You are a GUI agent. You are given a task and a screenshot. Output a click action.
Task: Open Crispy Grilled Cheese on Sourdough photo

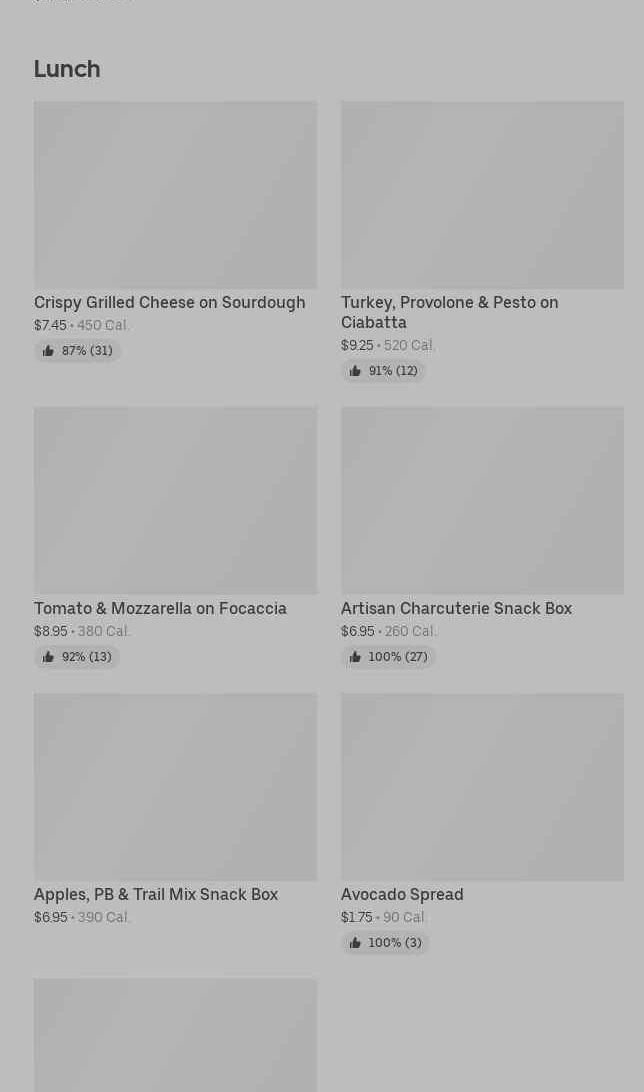[x=175, y=195]
